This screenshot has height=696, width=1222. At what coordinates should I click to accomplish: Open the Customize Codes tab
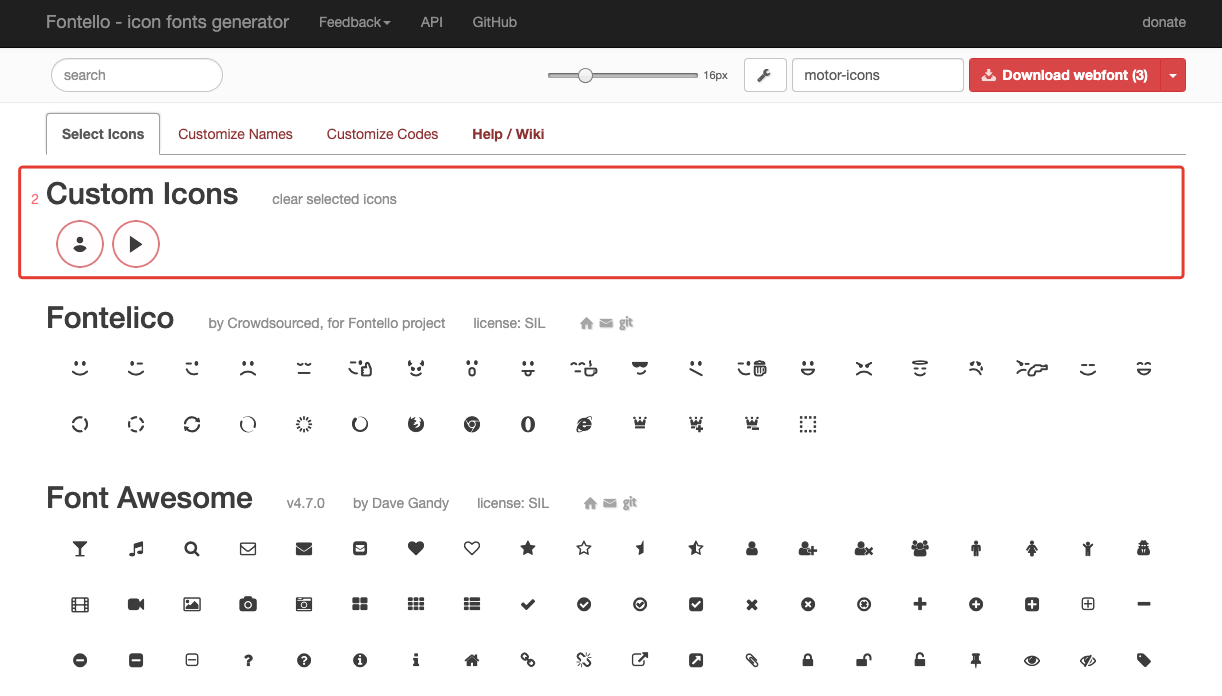(x=382, y=134)
